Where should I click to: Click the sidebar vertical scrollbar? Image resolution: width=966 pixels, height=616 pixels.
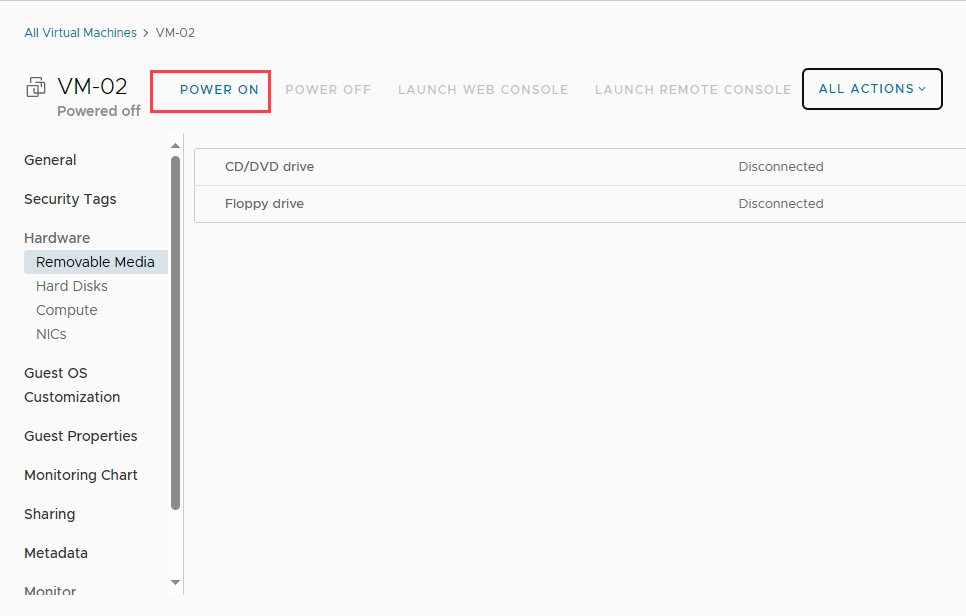pos(176,330)
